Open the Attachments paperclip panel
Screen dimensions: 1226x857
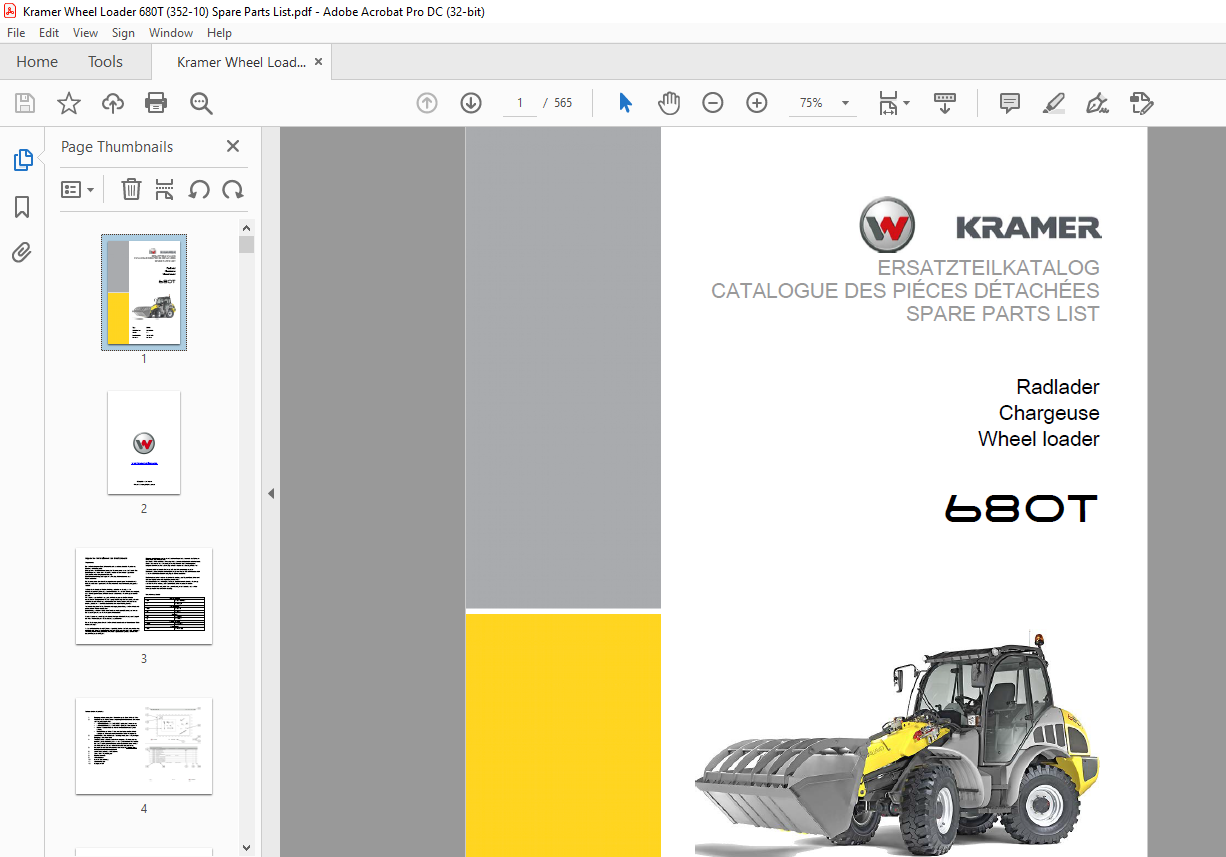point(22,252)
